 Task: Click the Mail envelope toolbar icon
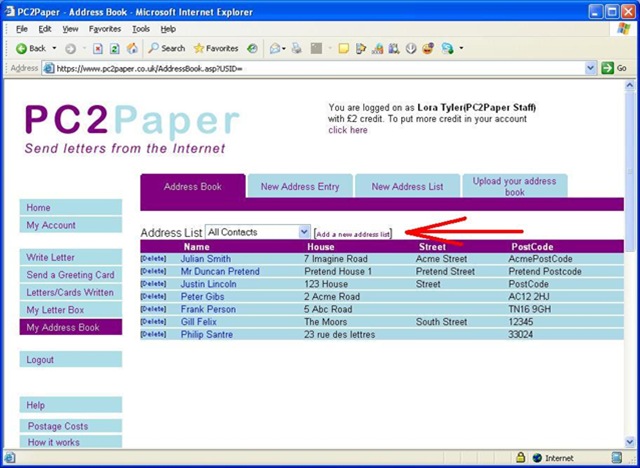click(x=275, y=49)
